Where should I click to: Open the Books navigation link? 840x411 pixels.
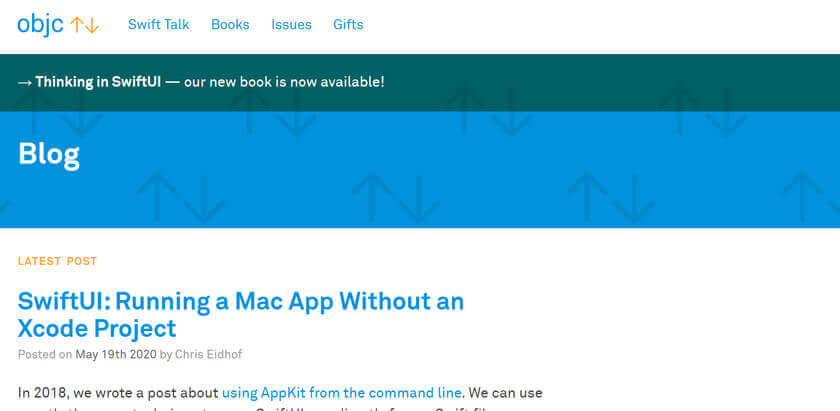(x=230, y=25)
